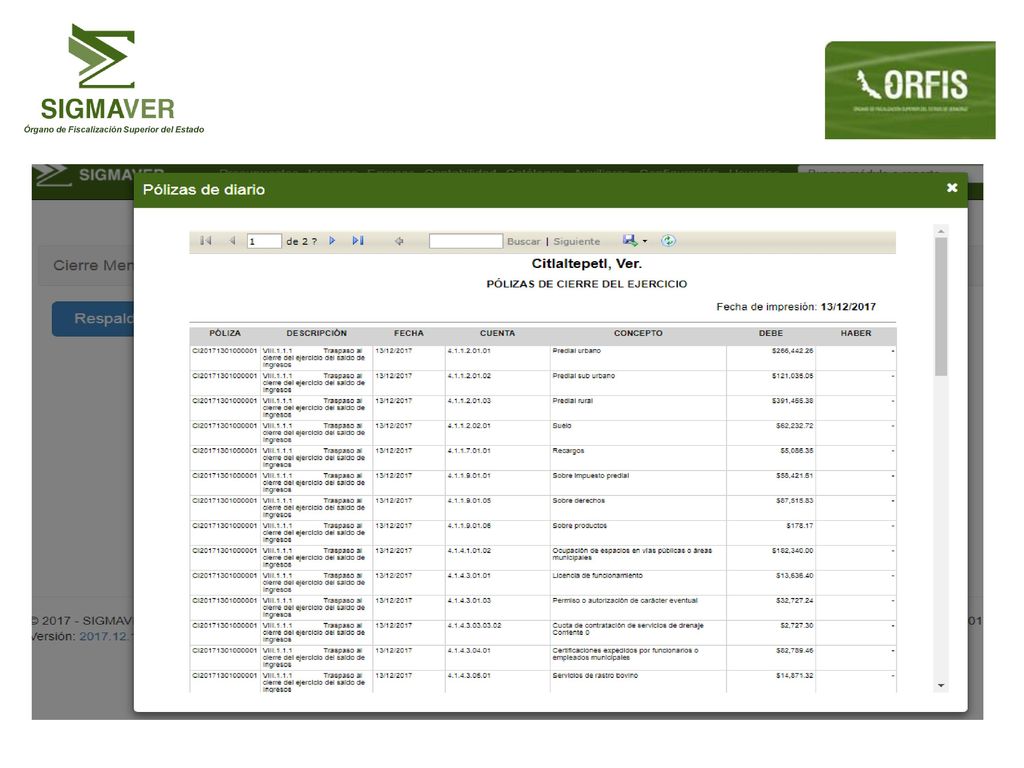Click debit amount $14,871.32
This screenshot has height=768, width=1024.
click(794, 675)
